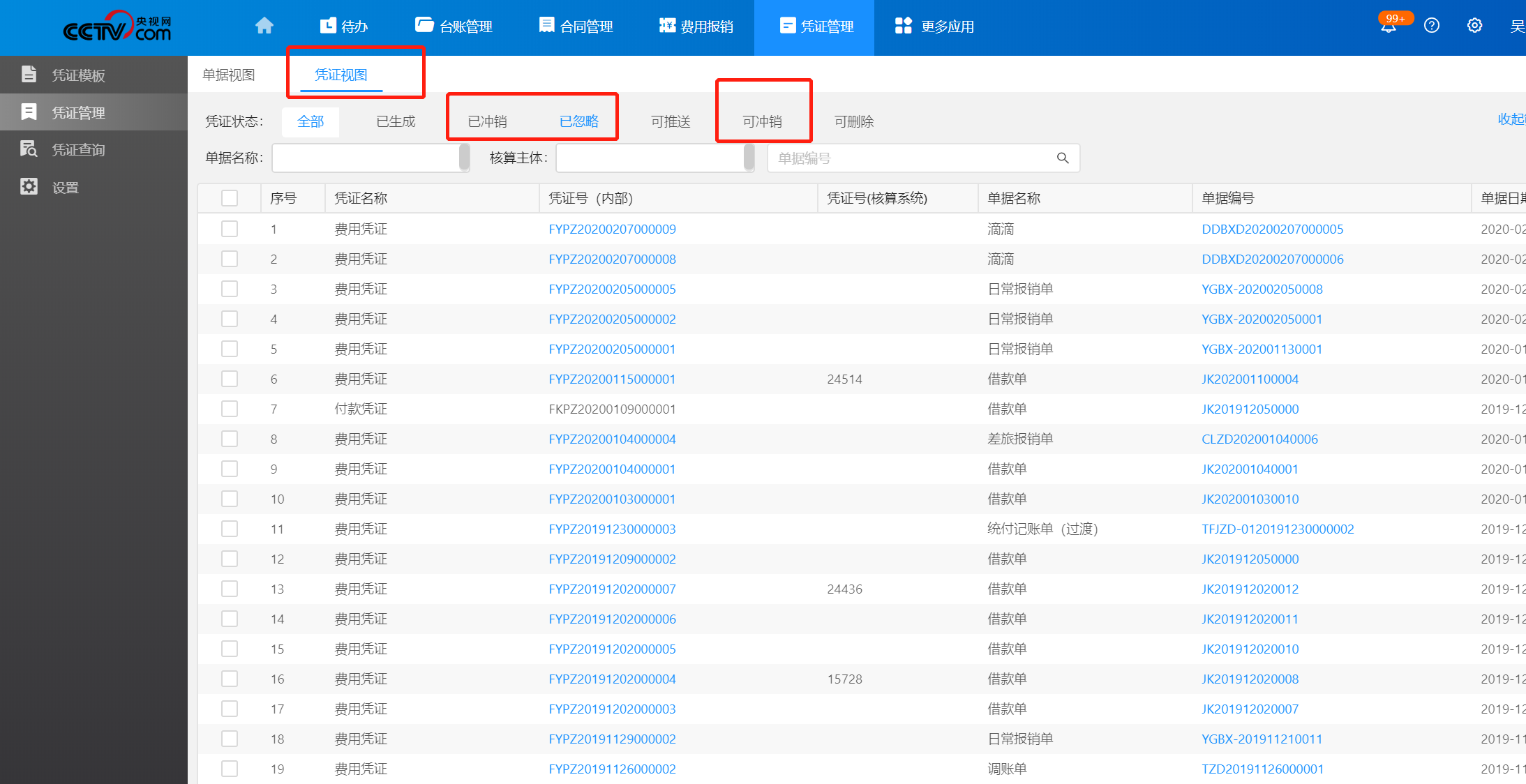The height and width of the screenshot is (784, 1526).
Task: Open document link TZD20191126000001
Action: click(1262, 769)
